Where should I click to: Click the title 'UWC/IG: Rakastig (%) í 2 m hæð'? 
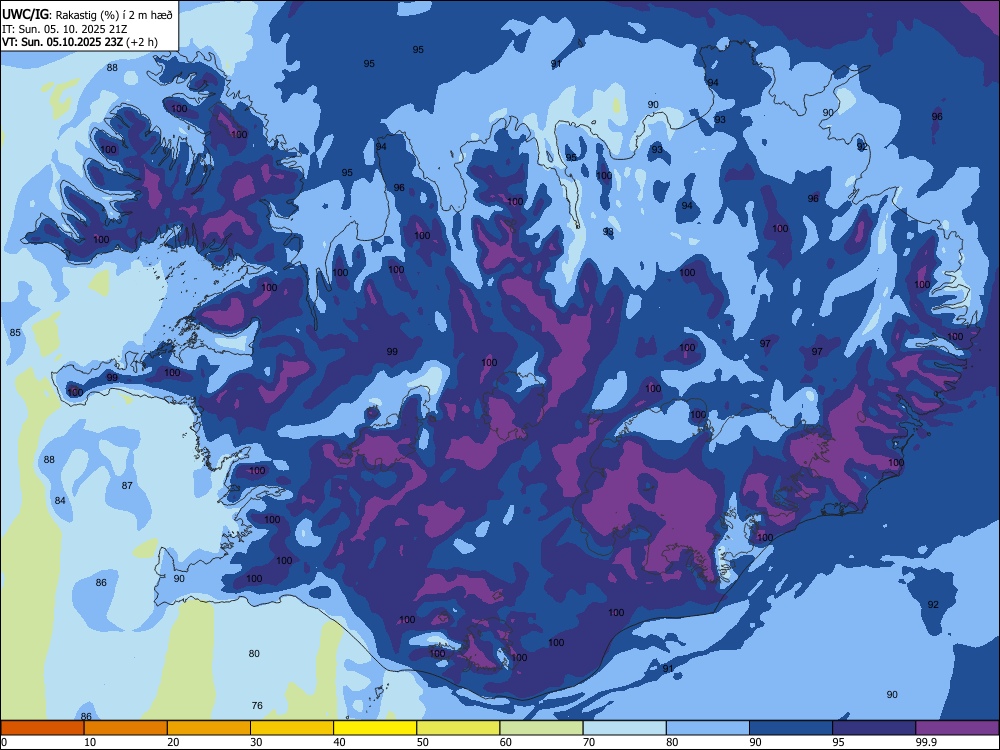[x=87, y=15]
